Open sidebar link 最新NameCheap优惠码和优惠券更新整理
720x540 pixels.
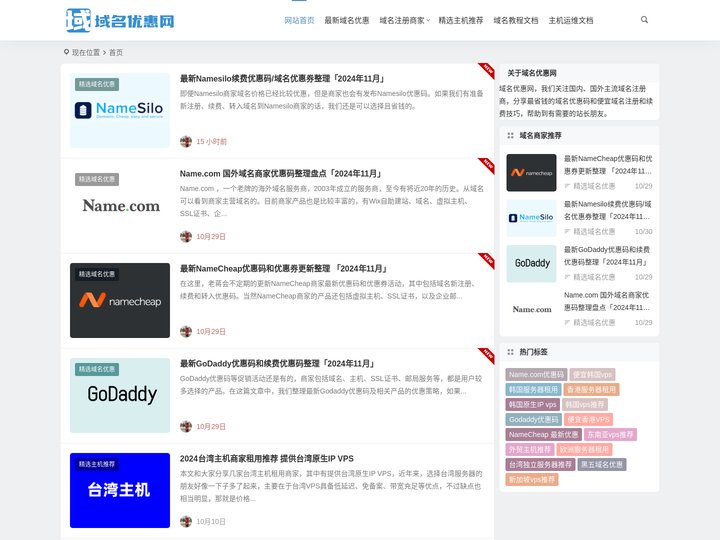pyautogui.click(x=608, y=165)
